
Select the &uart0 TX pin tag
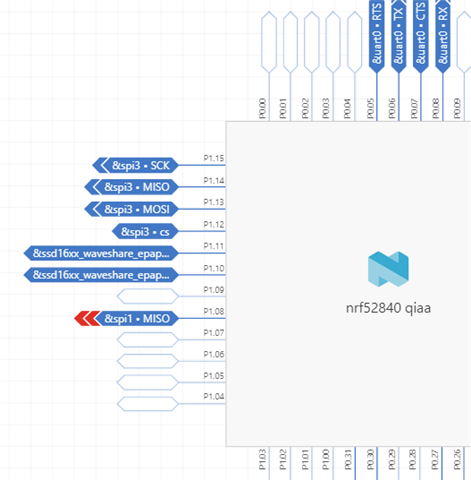coord(399,35)
